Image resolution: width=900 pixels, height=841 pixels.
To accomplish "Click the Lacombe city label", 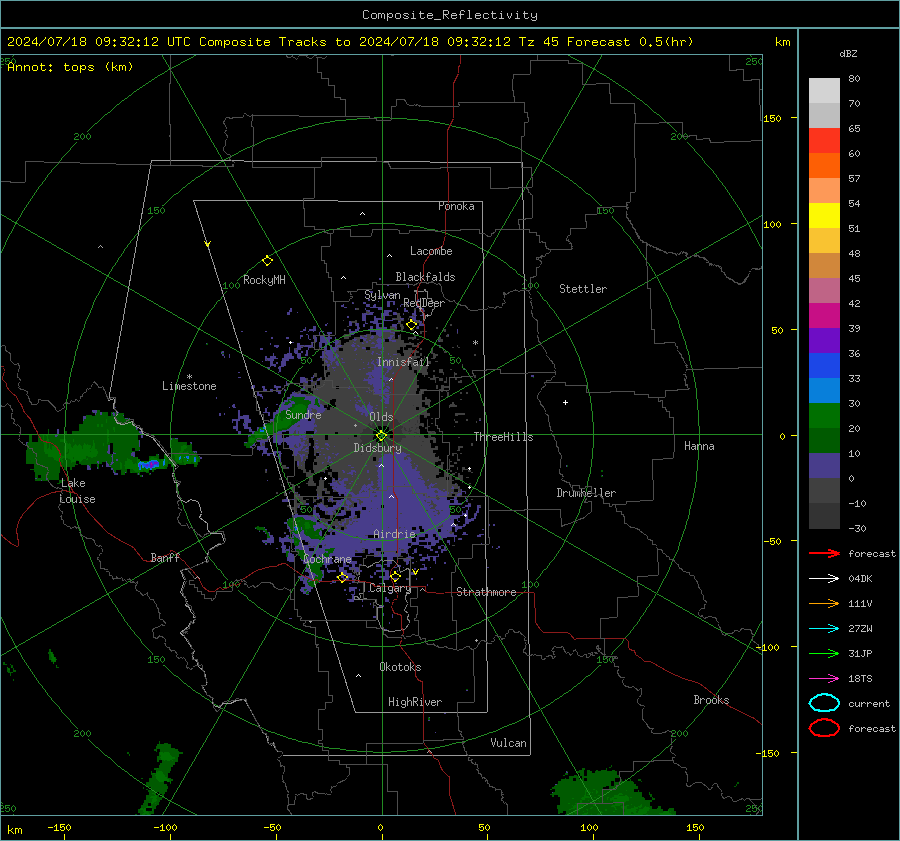I will pos(431,251).
